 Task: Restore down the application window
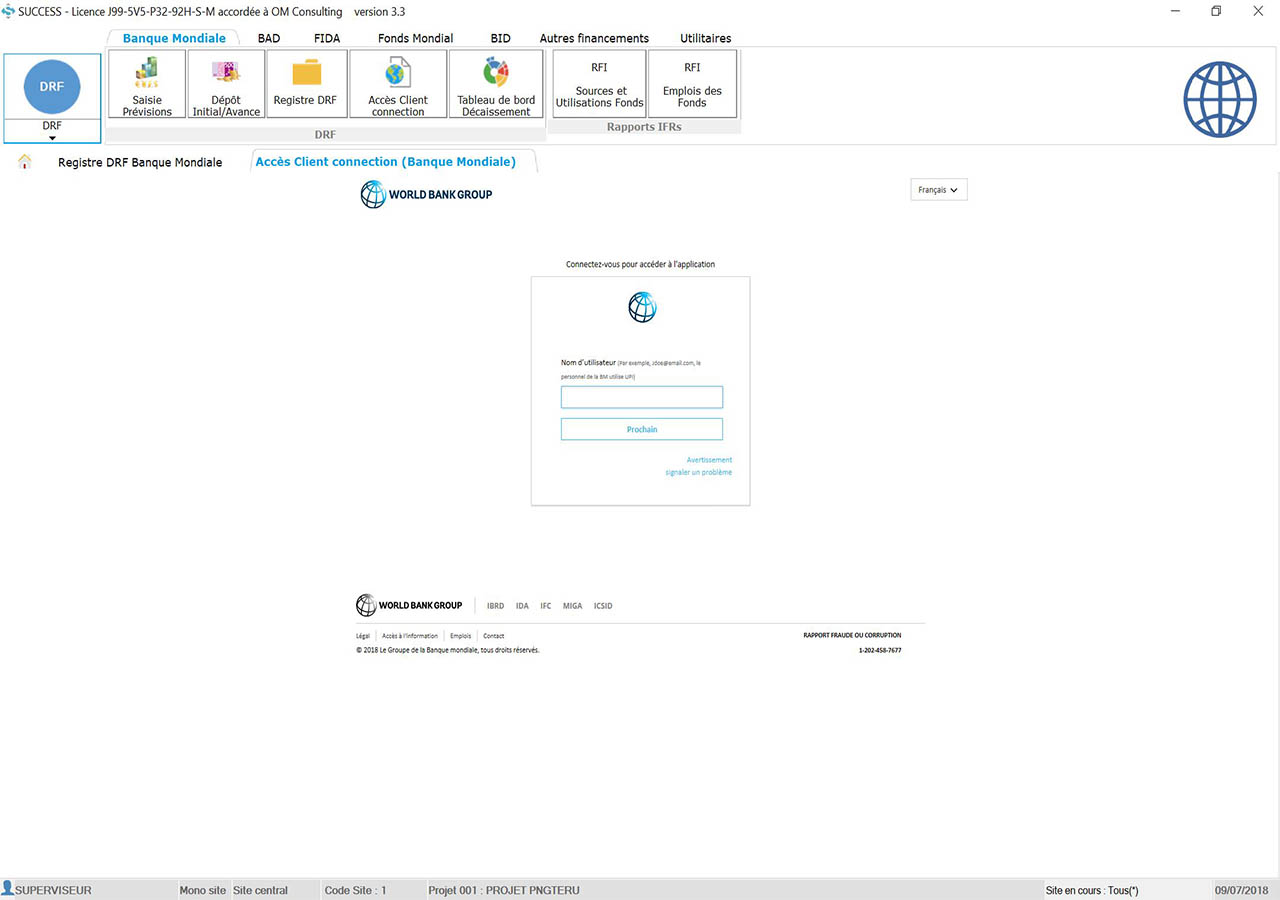click(1216, 11)
